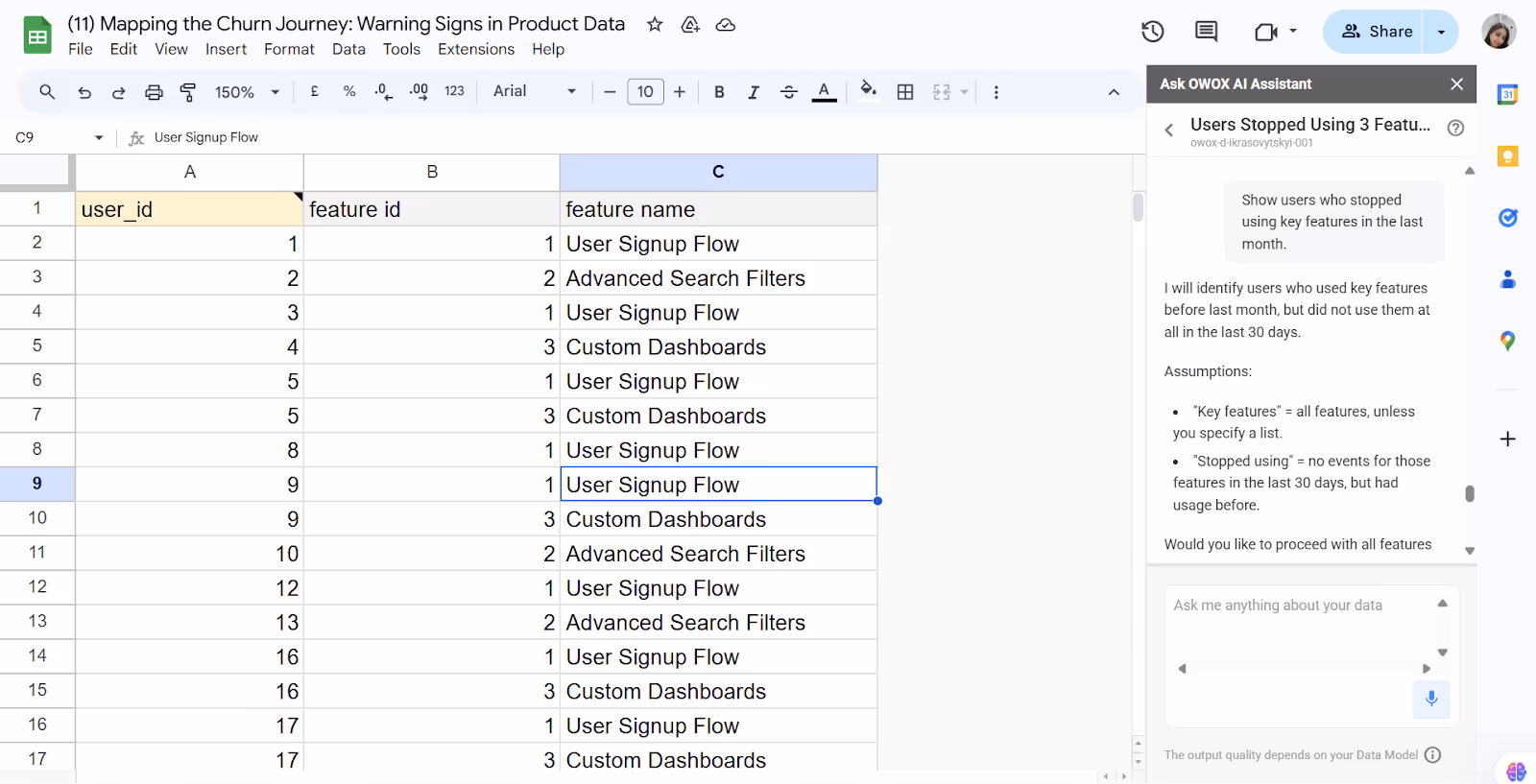Open OWOX assistant help question icon
This screenshot has height=784, width=1536.
pos(1455,128)
